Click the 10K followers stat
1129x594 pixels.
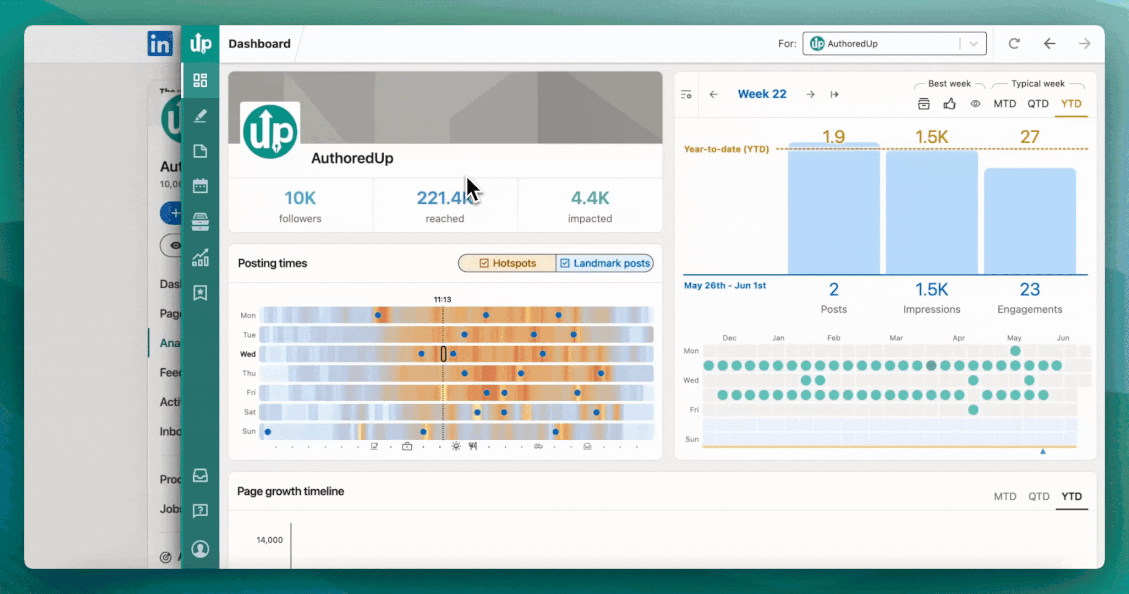(300, 205)
